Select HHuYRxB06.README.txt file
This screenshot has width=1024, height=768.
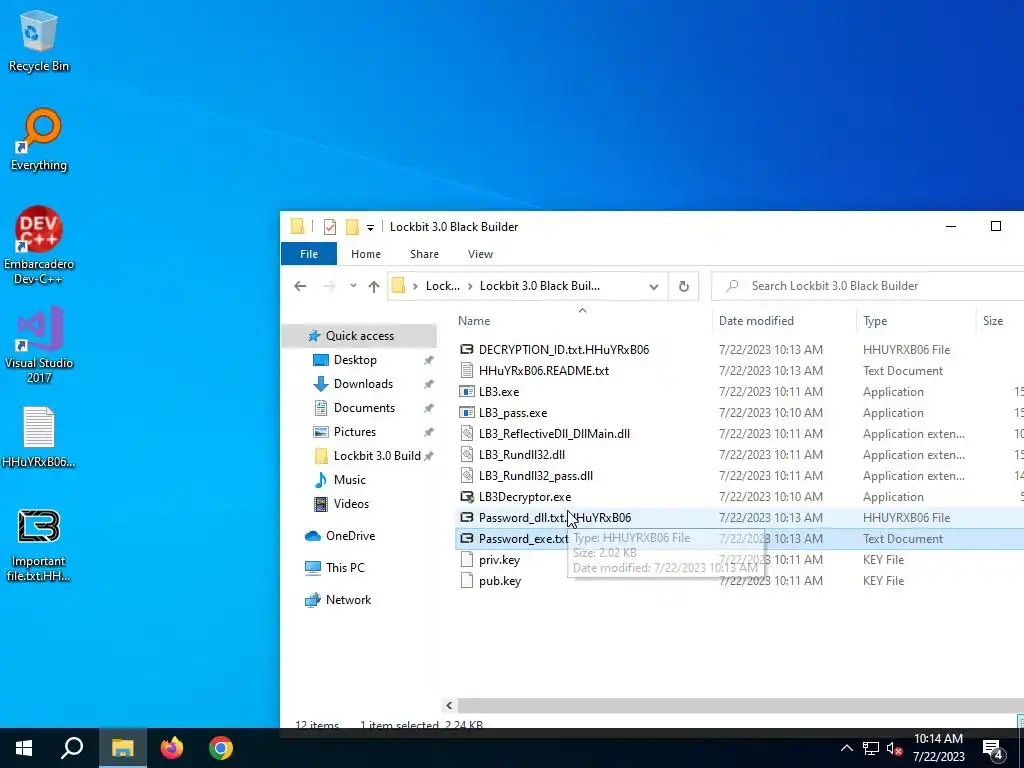coord(543,370)
